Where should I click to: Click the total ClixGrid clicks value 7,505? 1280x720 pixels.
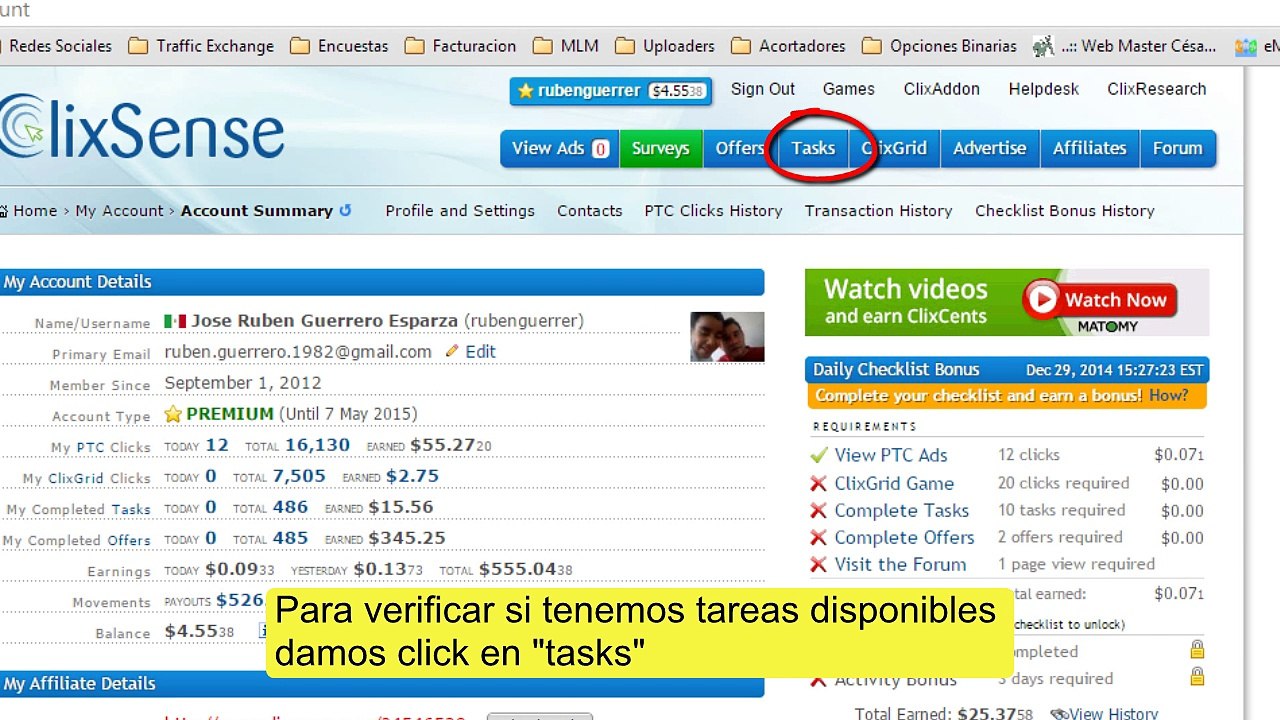pyautogui.click(x=299, y=477)
